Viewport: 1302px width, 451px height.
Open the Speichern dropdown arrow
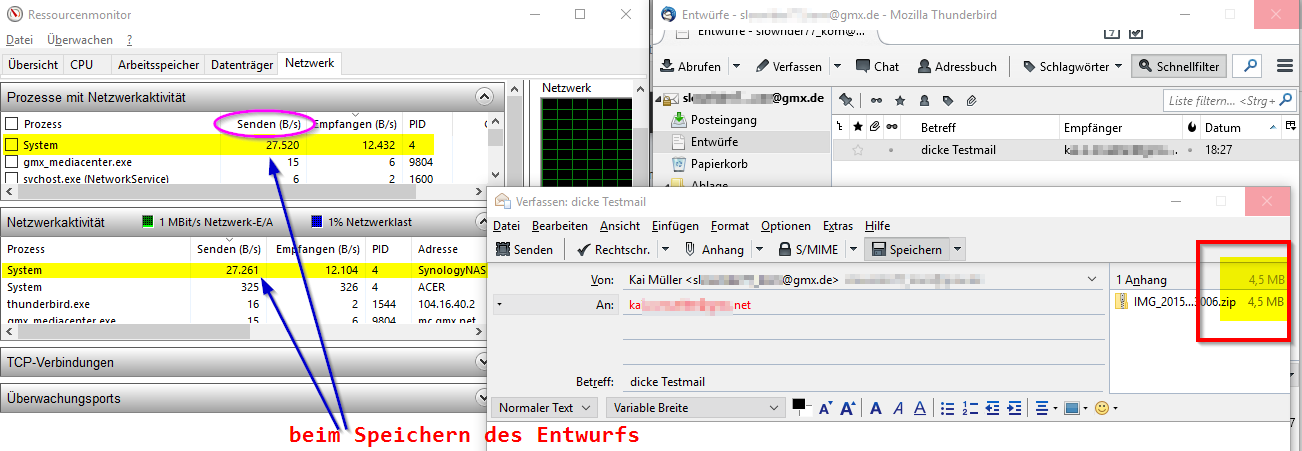(958, 249)
